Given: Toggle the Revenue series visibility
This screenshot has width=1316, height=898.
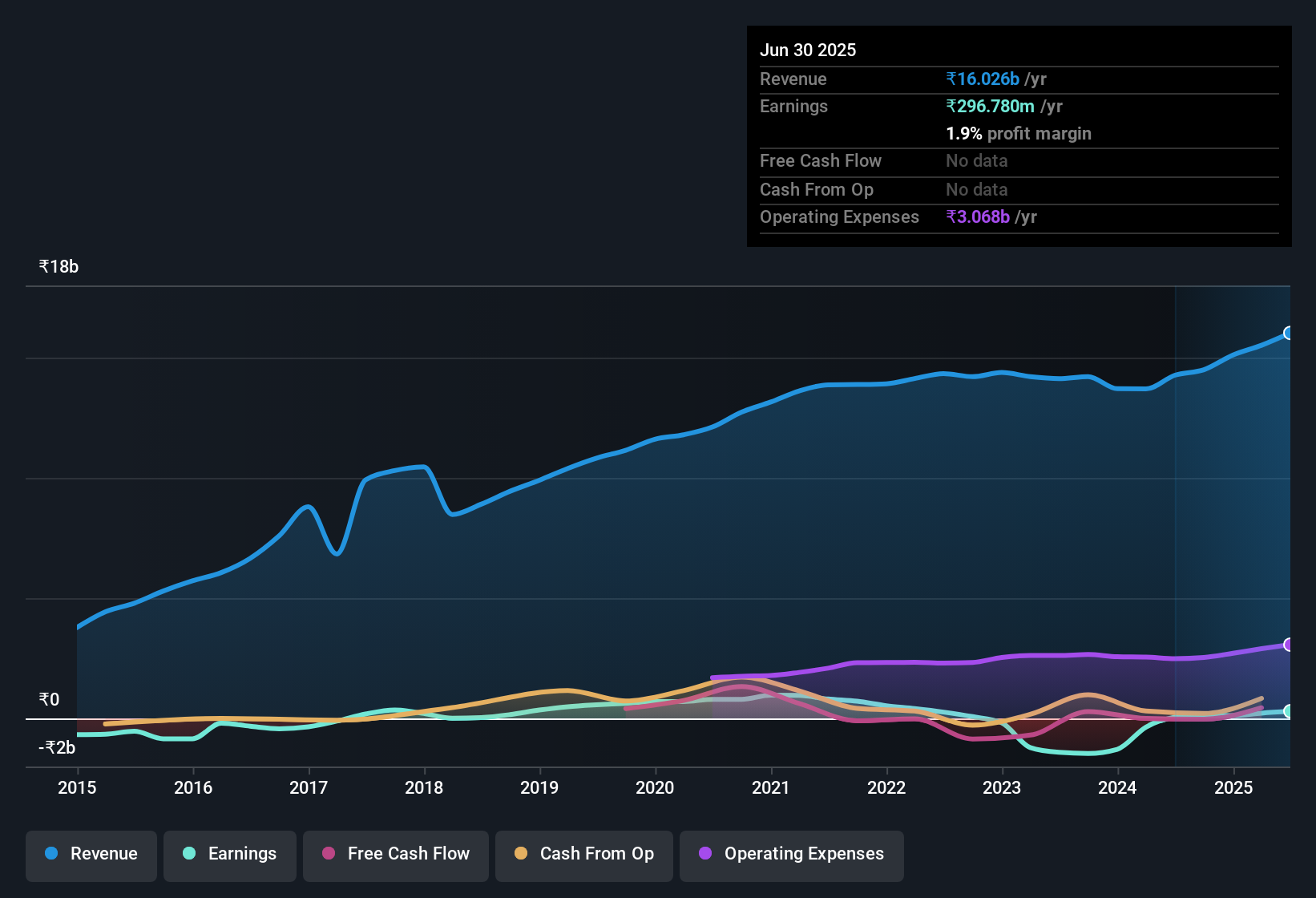Looking at the screenshot, I should (91, 854).
